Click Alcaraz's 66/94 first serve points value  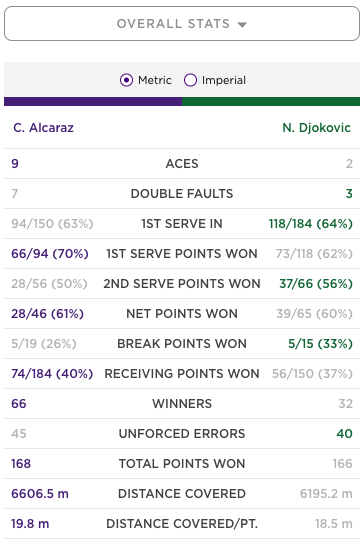(x=50, y=254)
